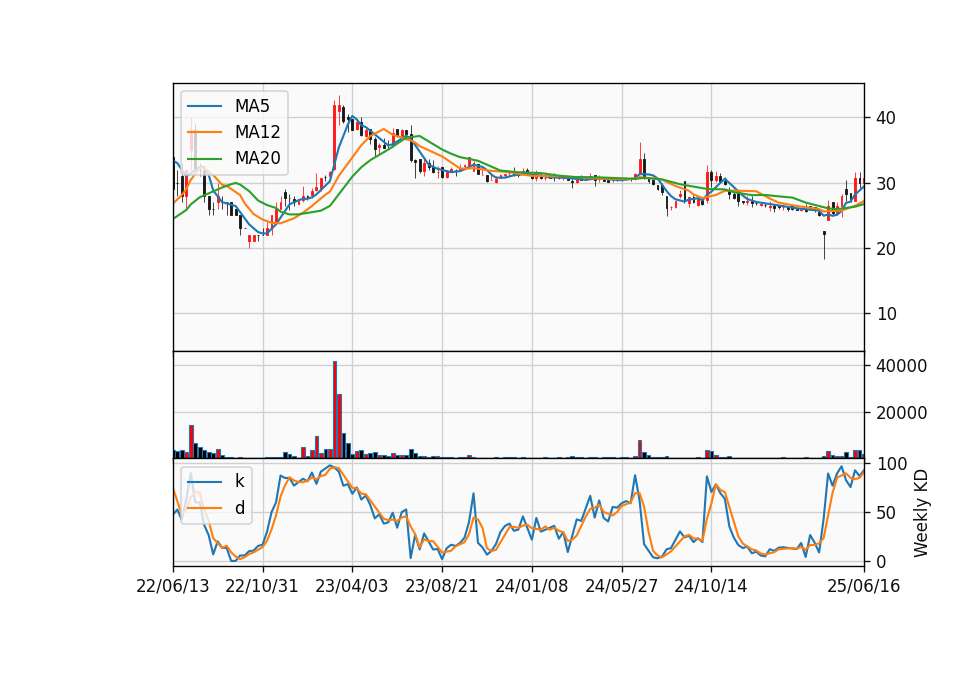Image resolution: width=960 pixels, height=690 pixels.
Task: Click the isolated low candlestick near 20
Action: pyautogui.click(x=824, y=245)
